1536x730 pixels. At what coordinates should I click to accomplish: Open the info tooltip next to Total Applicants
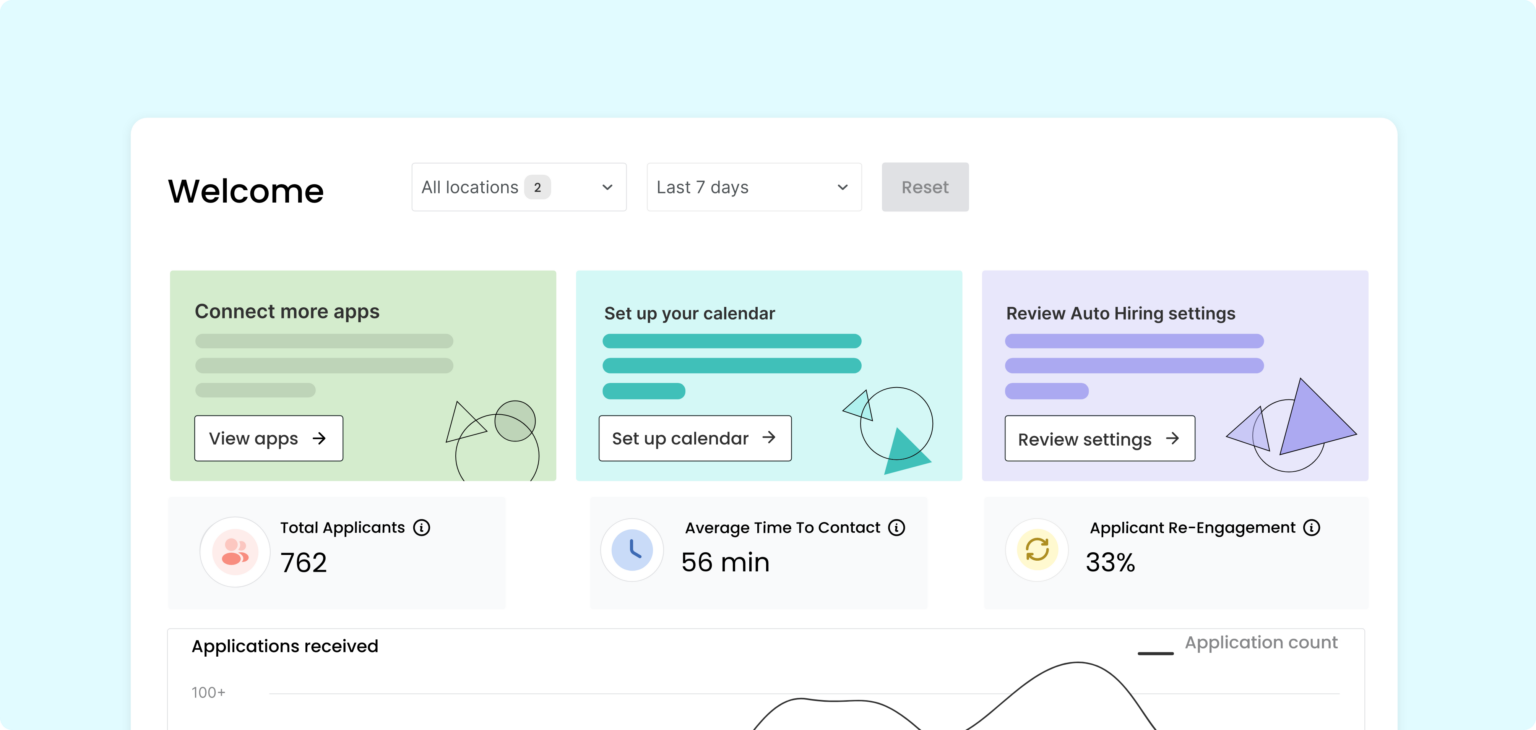pos(424,527)
